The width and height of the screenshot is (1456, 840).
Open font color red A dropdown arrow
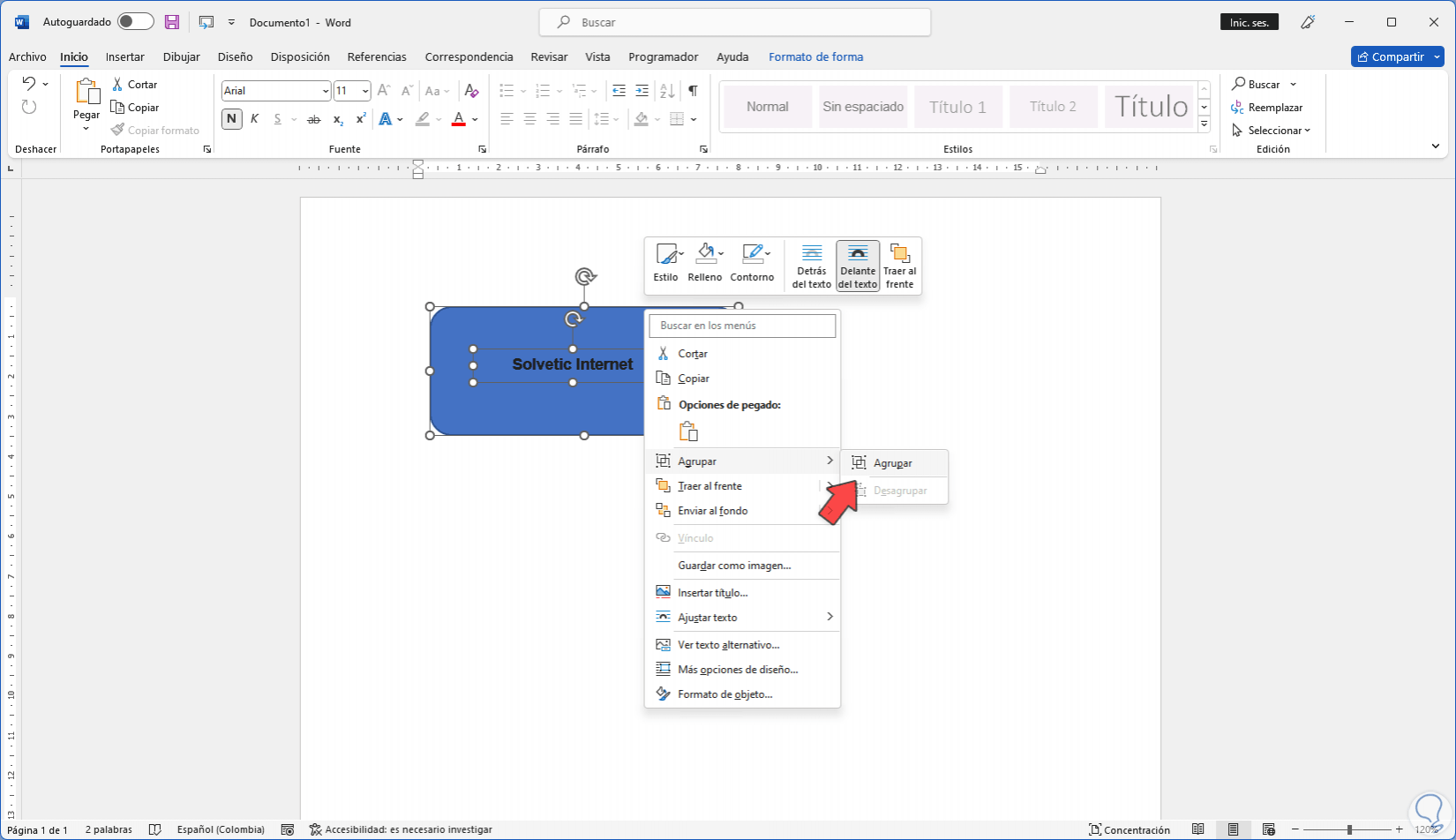tap(475, 119)
